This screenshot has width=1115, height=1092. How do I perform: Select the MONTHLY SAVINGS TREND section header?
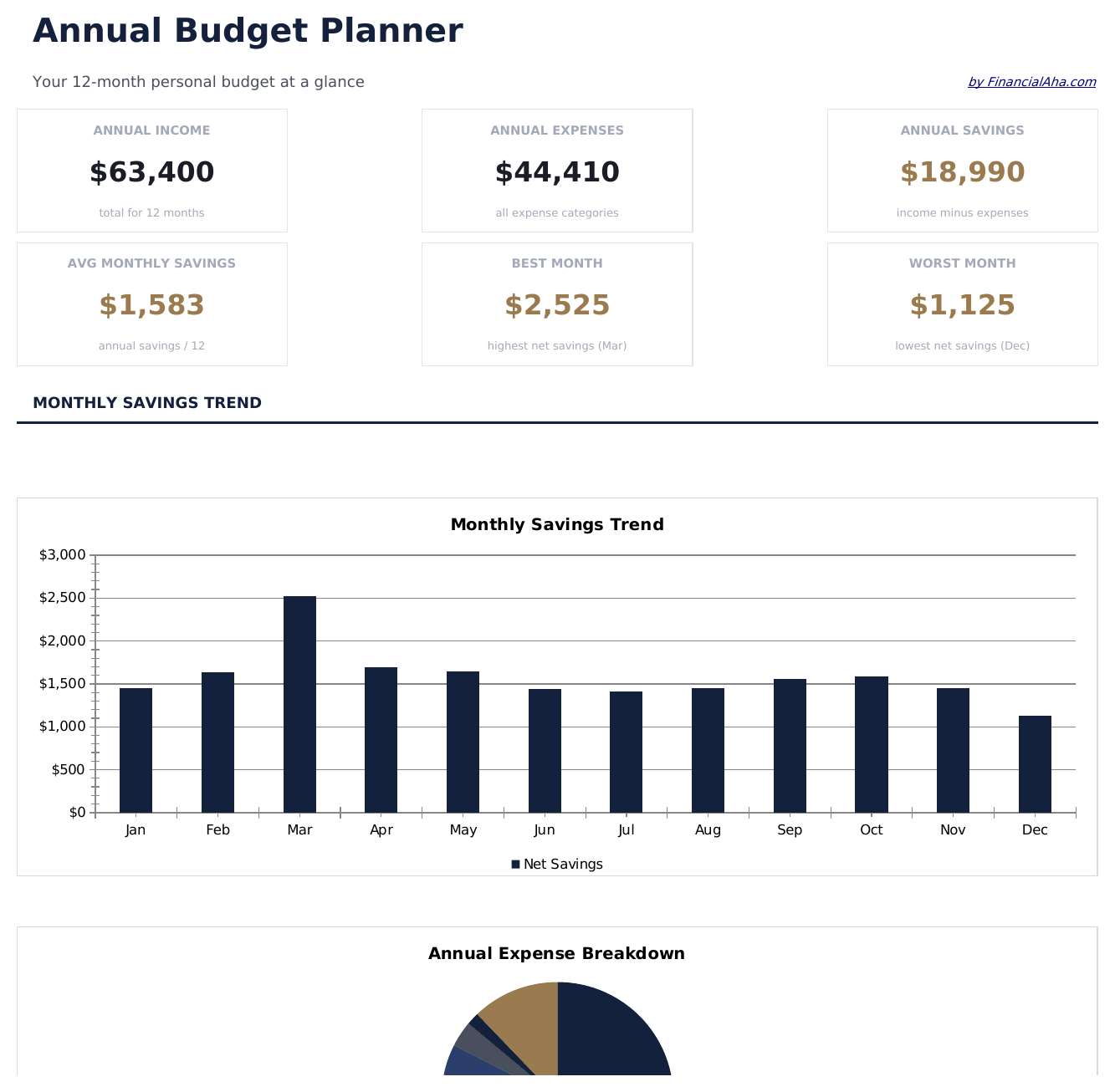[x=147, y=403]
